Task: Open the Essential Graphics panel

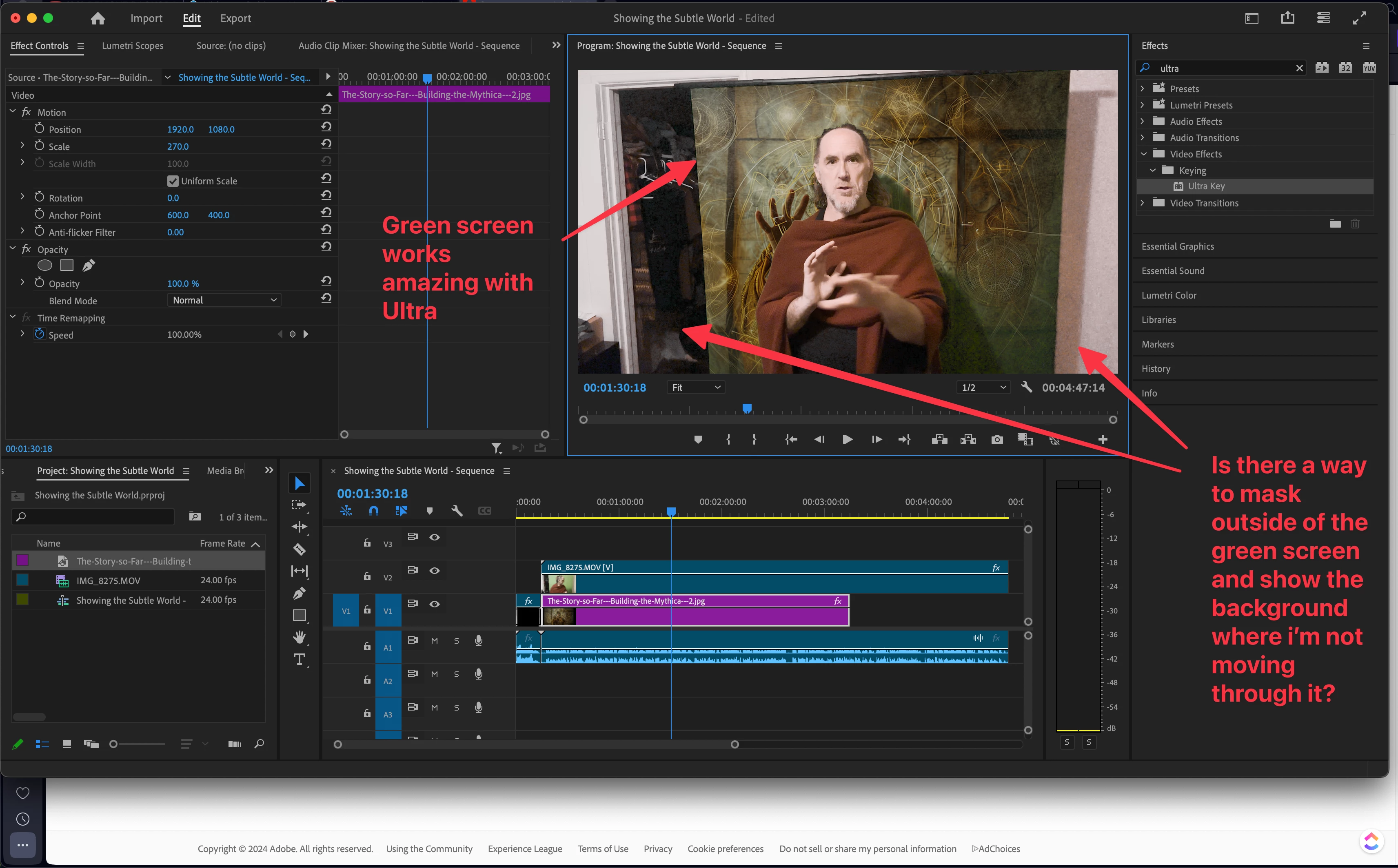Action: pyautogui.click(x=1178, y=246)
